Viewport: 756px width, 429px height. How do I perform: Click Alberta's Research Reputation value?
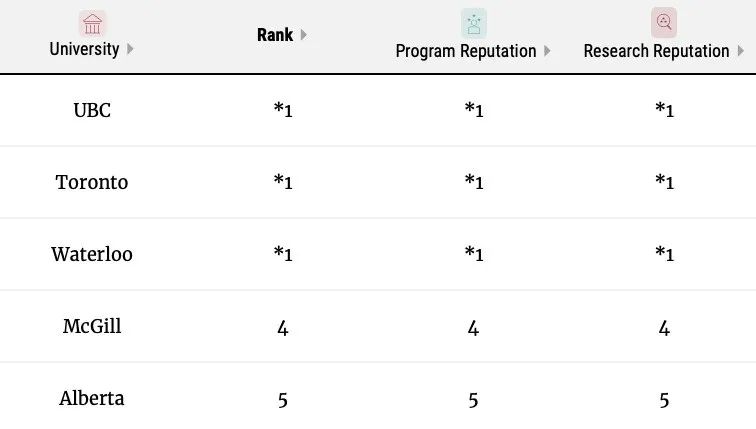coord(663,399)
